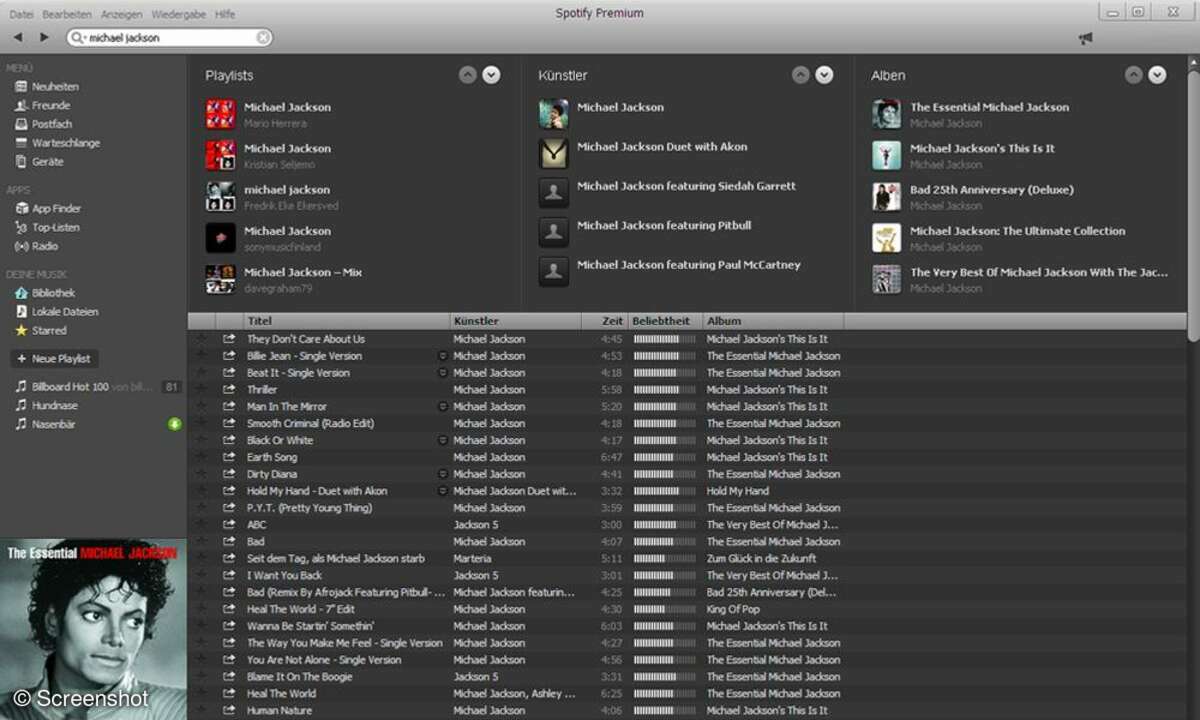Viewport: 1200px width, 720px height.
Task: Click the up arrow in Playlists section header
Action: coord(468,75)
